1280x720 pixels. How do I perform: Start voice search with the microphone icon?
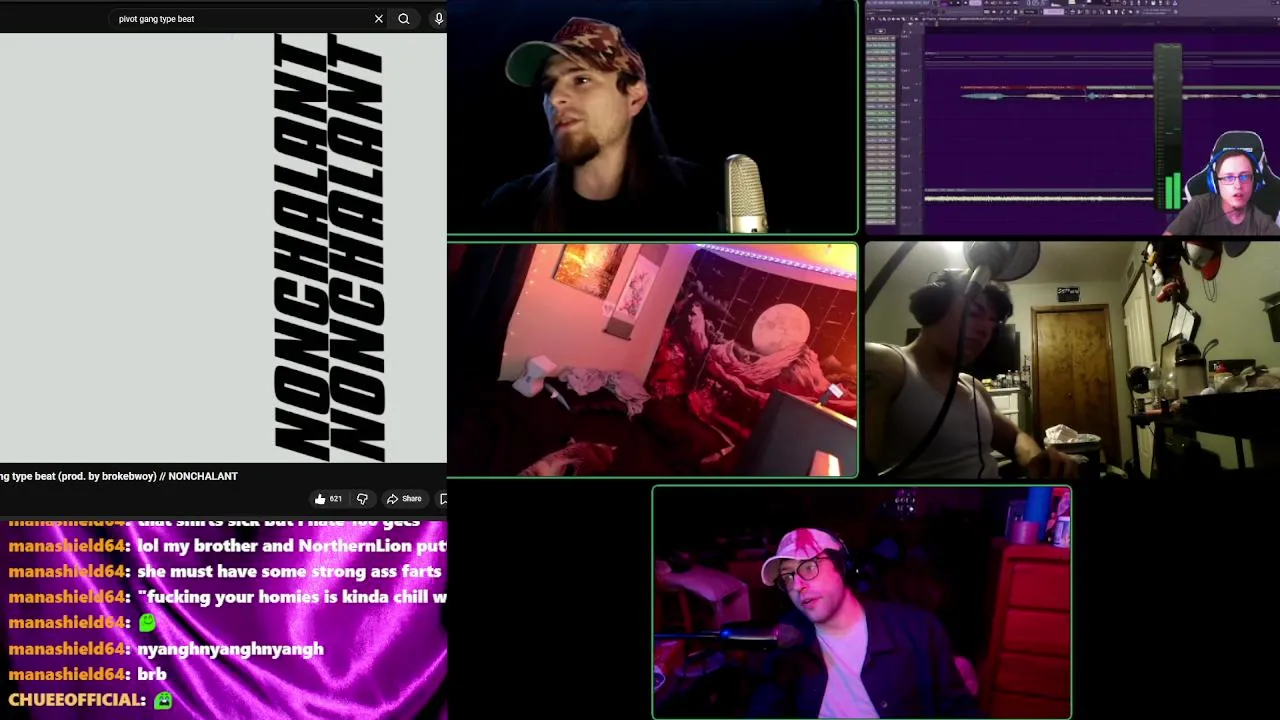(x=438, y=18)
